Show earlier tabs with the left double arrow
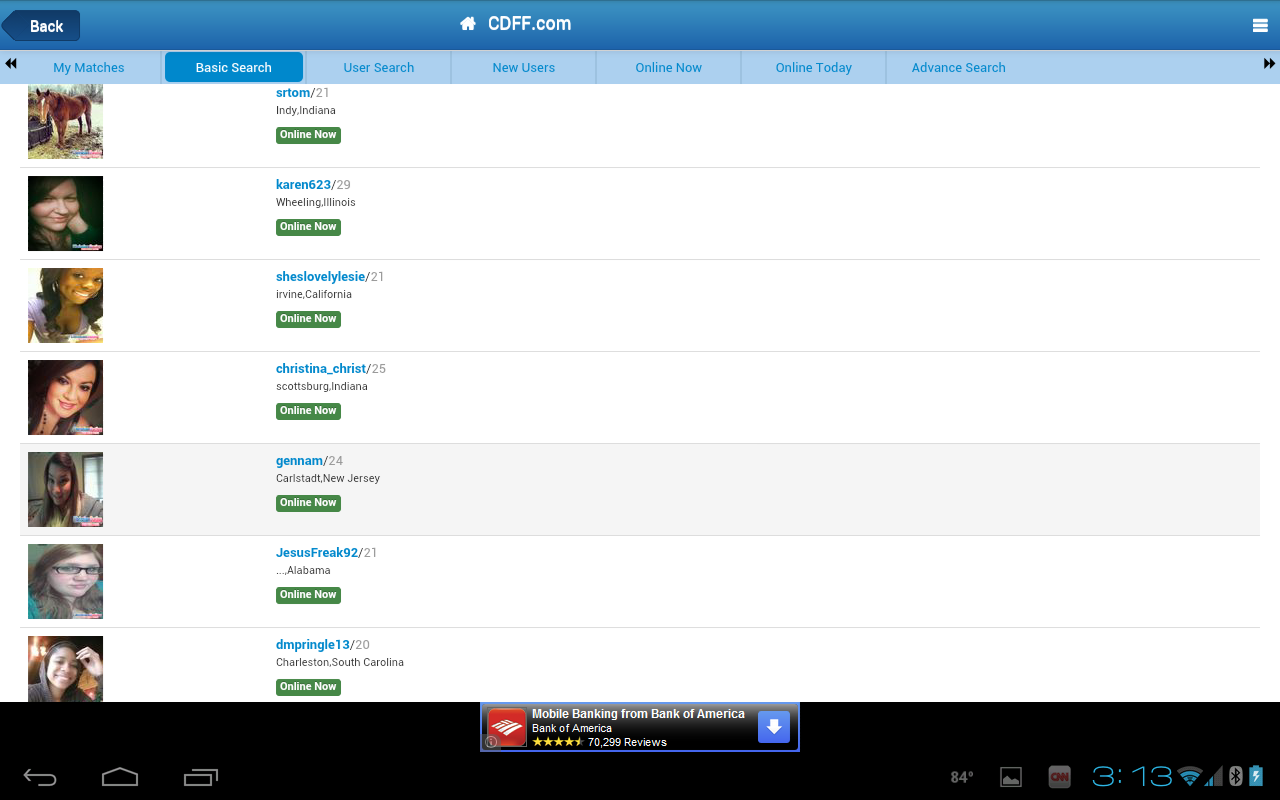 (x=11, y=64)
